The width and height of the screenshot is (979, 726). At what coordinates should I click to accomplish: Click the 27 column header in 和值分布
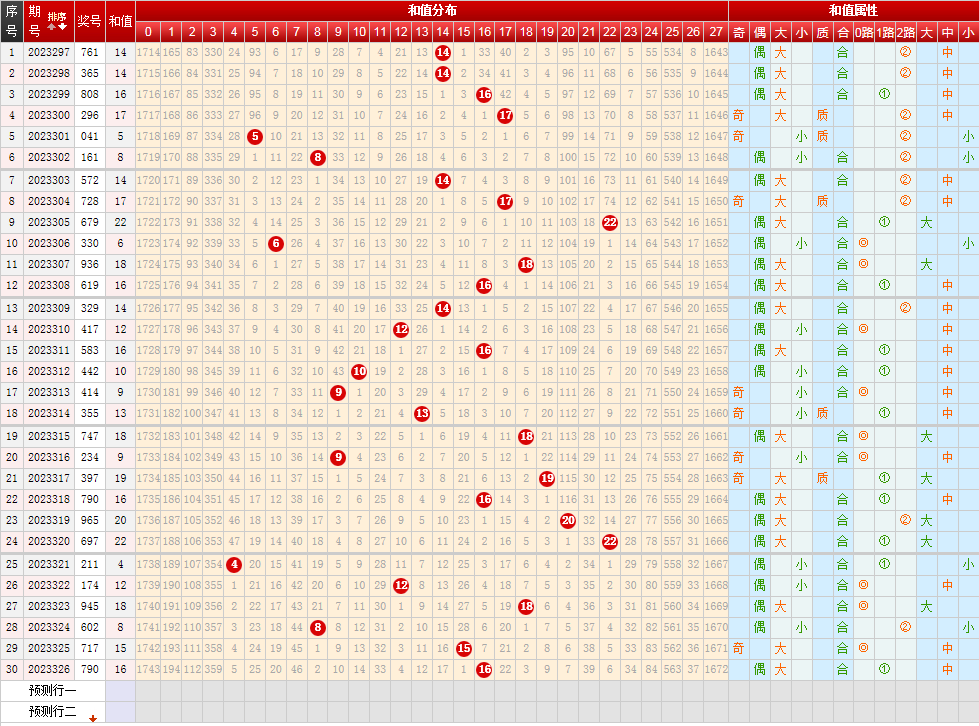click(x=715, y=32)
